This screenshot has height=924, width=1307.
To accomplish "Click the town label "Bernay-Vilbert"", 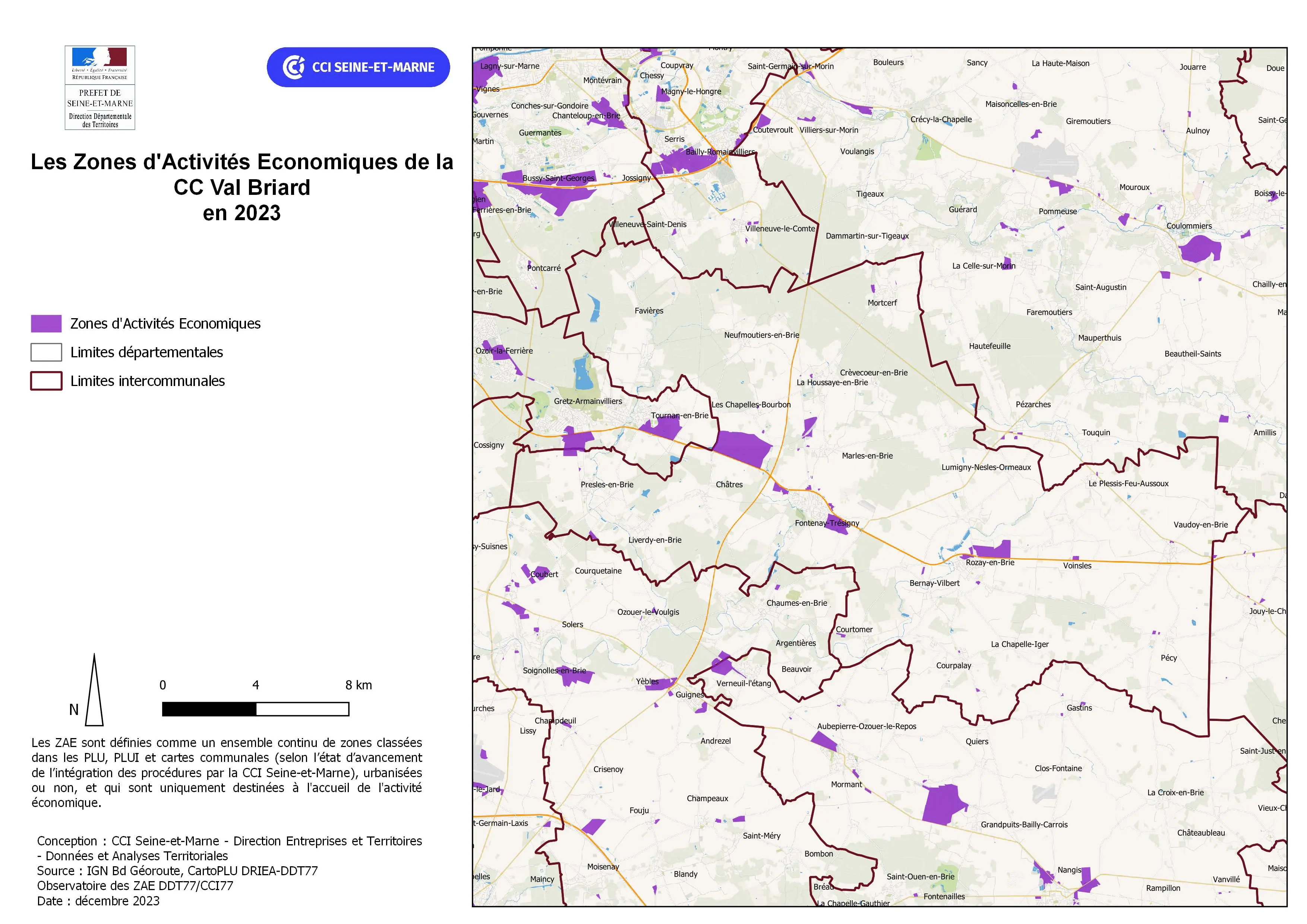I will point(934,583).
